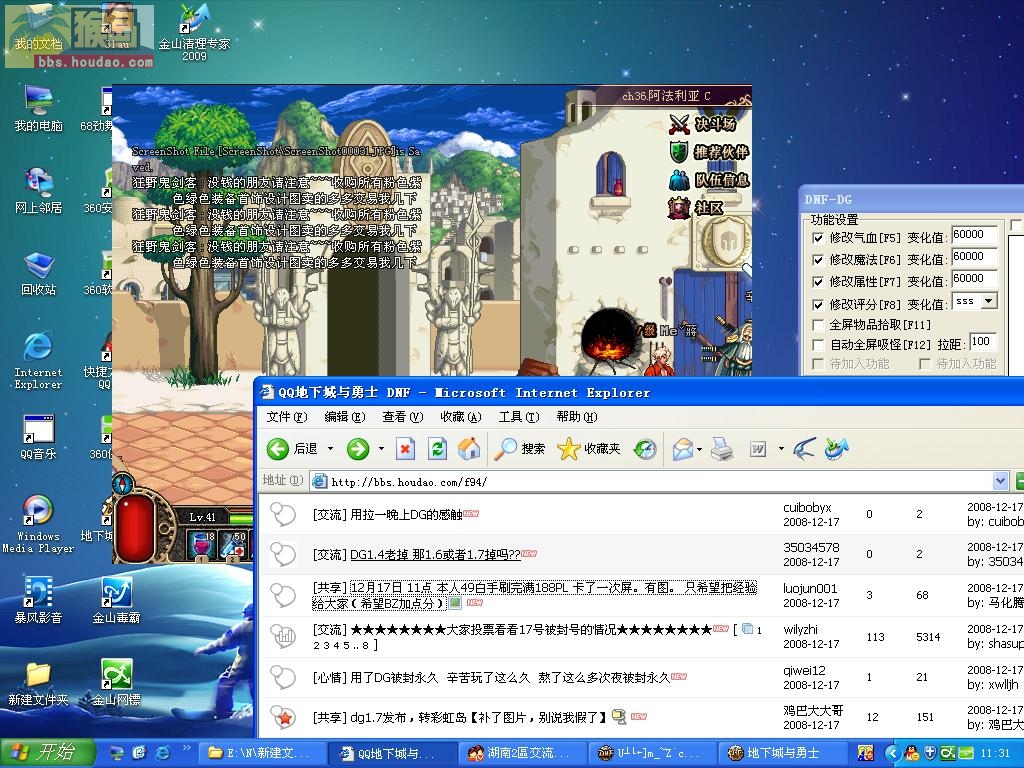Enable 全屏物品拾取[F11] checkbox
1024x768 pixels.
tap(818, 325)
